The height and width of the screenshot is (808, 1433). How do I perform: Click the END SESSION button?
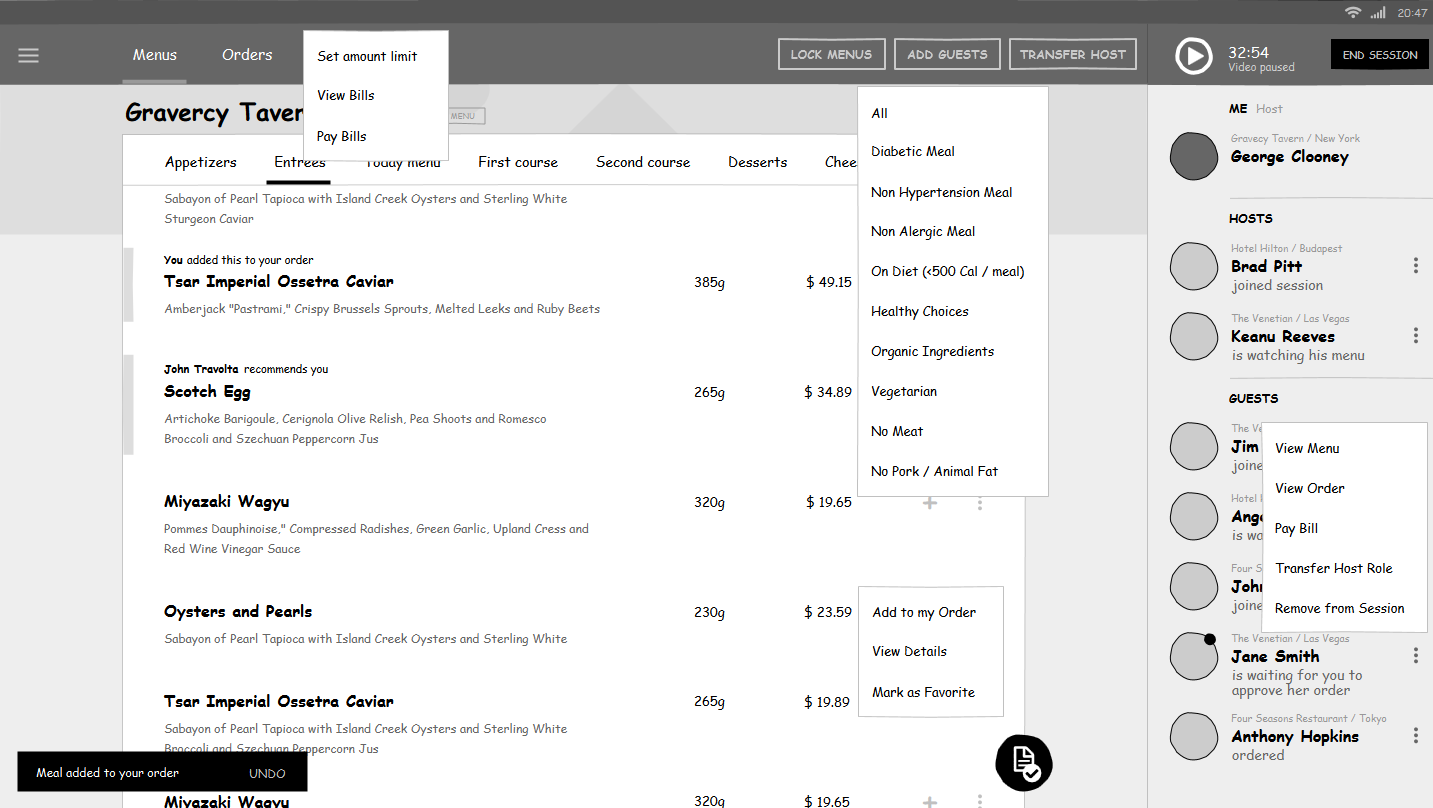coord(1380,55)
